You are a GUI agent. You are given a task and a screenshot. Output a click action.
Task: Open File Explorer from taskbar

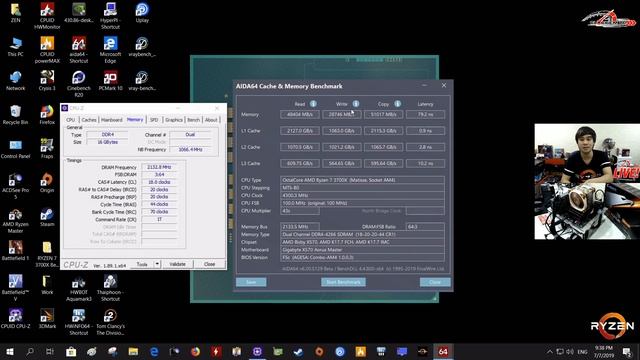pos(133,351)
